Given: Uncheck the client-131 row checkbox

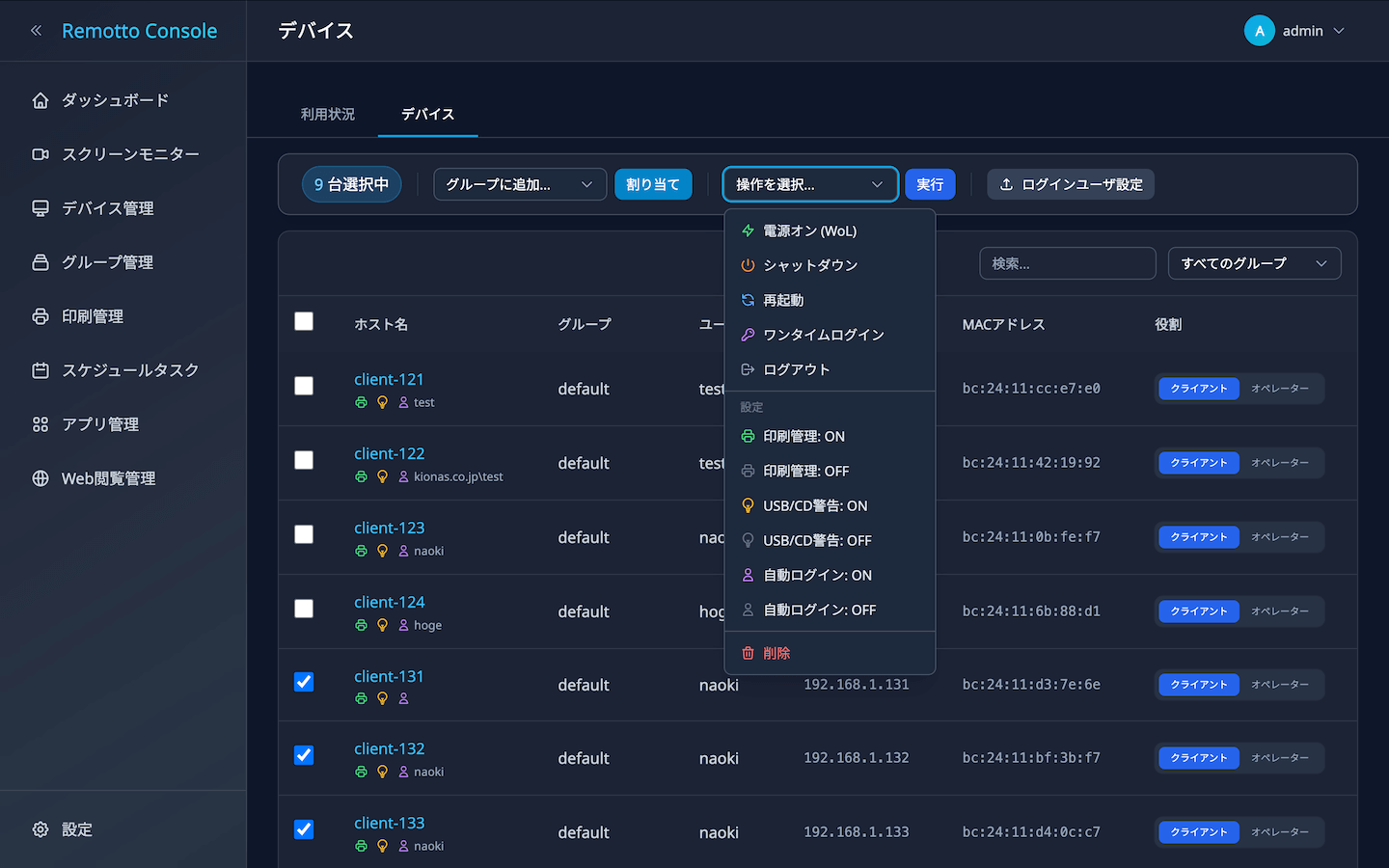Looking at the screenshot, I should (304, 682).
